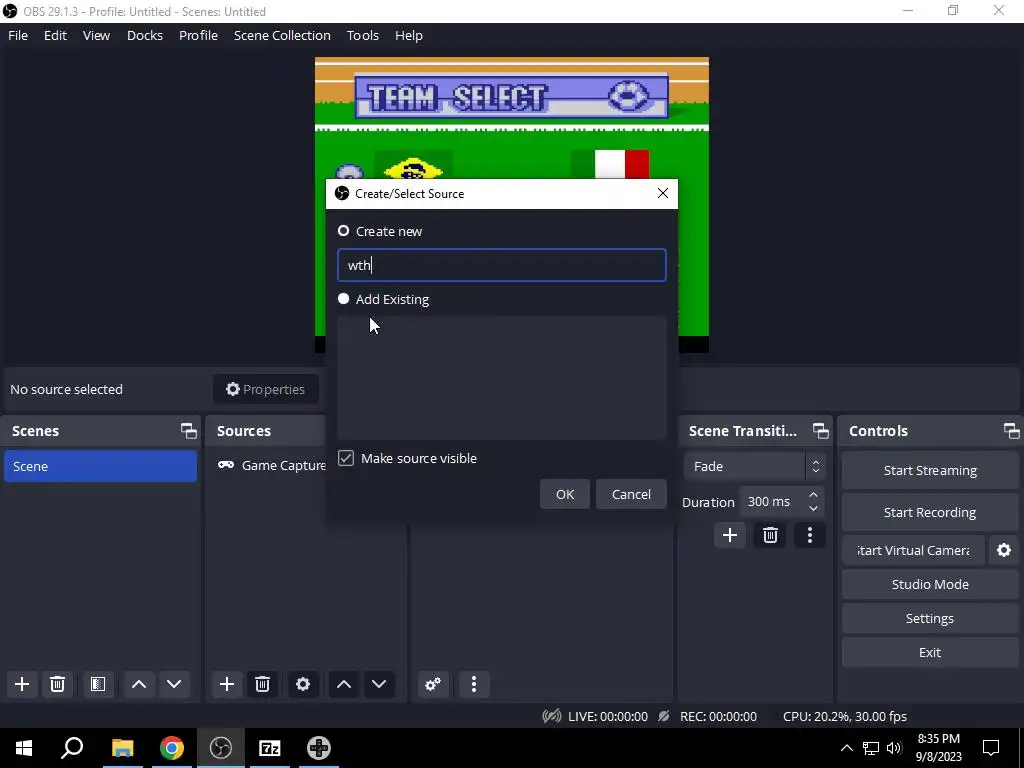Image resolution: width=1024 pixels, height=768 pixels.
Task: Open the Edit menu
Action: [x=56, y=35]
